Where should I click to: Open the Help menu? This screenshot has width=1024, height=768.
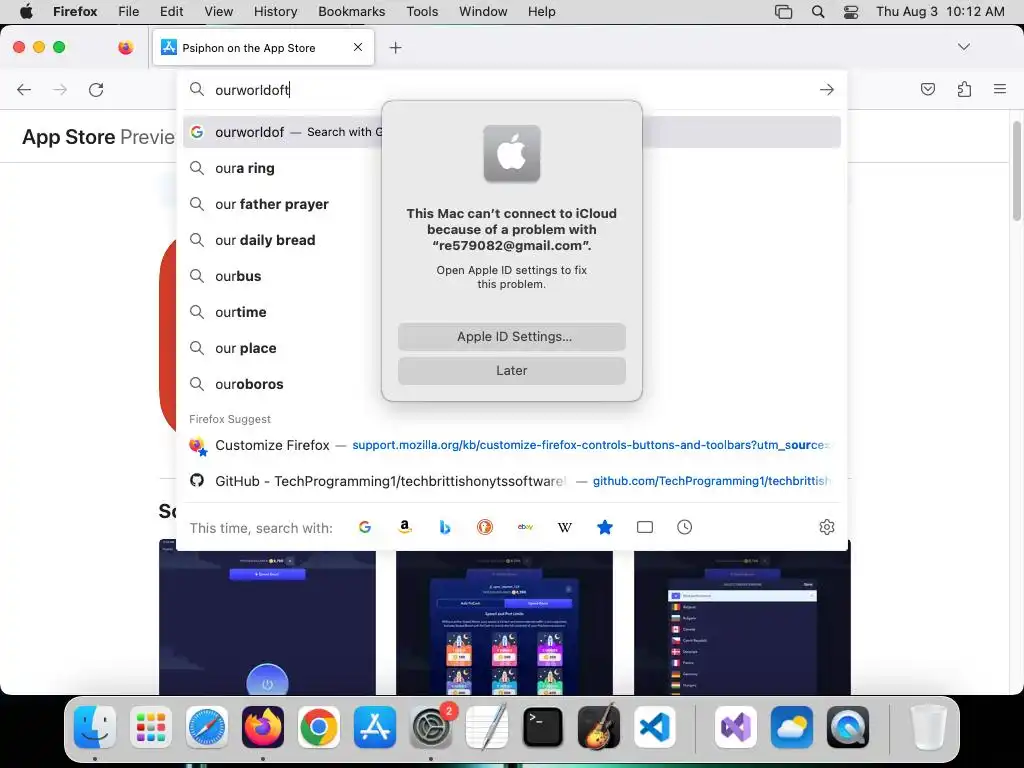pos(541,11)
